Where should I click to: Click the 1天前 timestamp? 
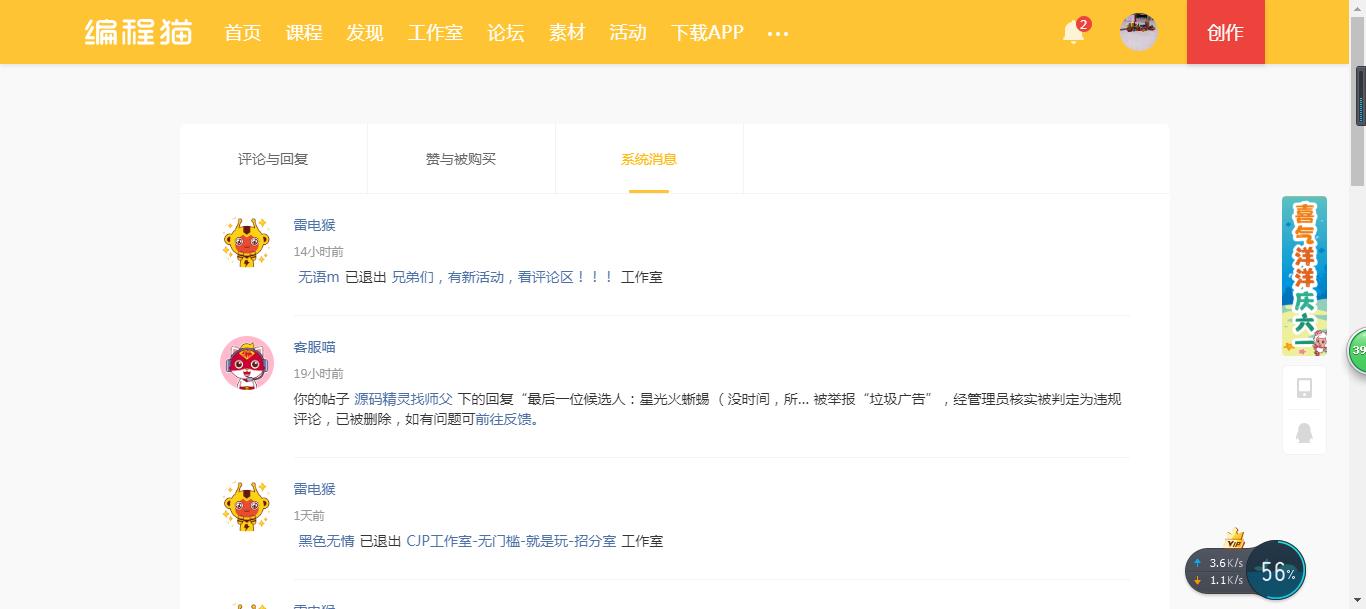[x=309, y=516]
